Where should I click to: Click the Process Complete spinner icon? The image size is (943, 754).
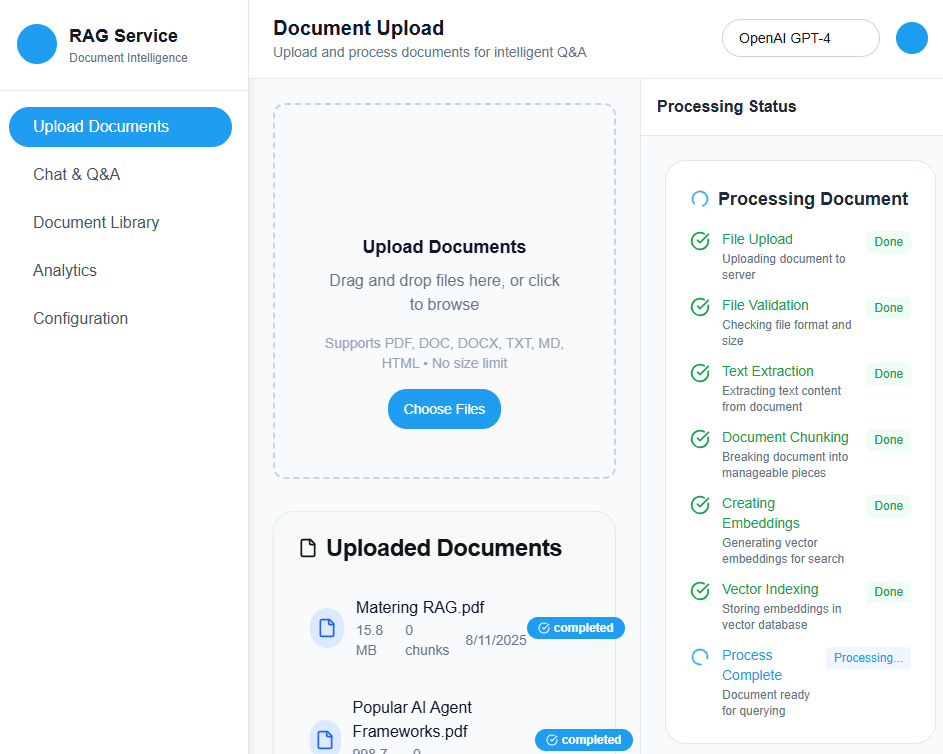pos(700,657)
